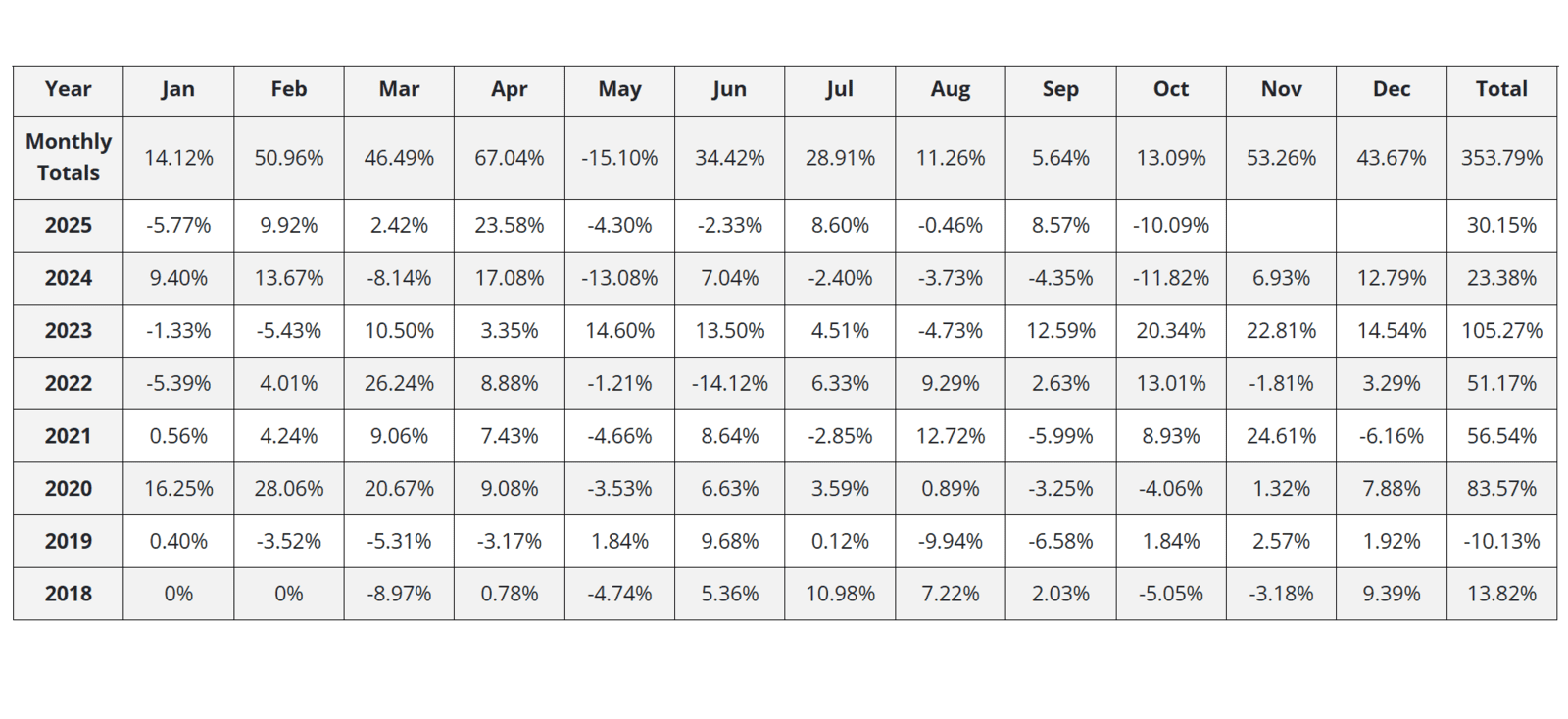The image size is (1568, 719).
Task: Click the -10.13% total for 2019
Action: [1501, 541]
